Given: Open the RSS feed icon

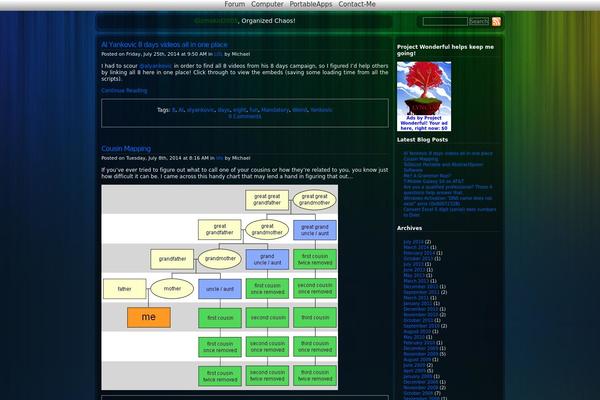Looking at the screenshot, I should coord(496,21).
